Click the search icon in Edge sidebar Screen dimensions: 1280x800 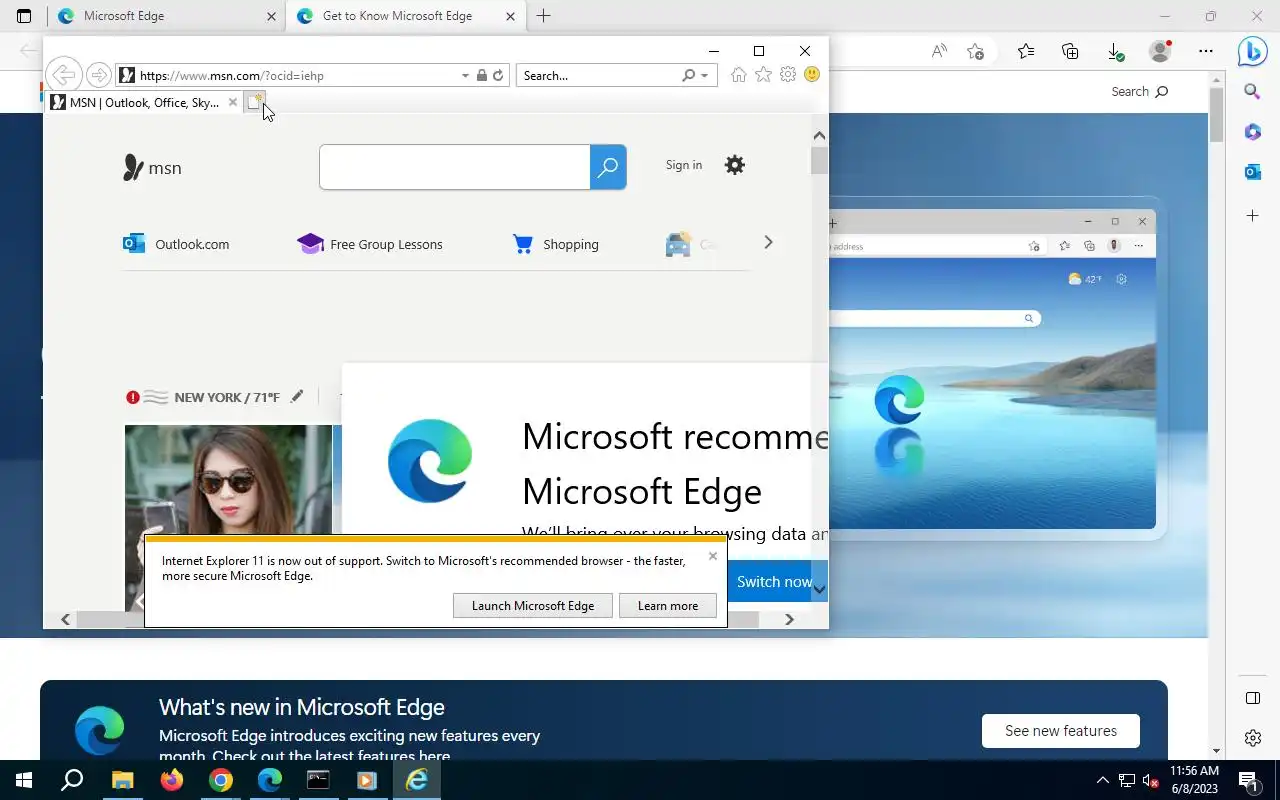coord(1252,92)
